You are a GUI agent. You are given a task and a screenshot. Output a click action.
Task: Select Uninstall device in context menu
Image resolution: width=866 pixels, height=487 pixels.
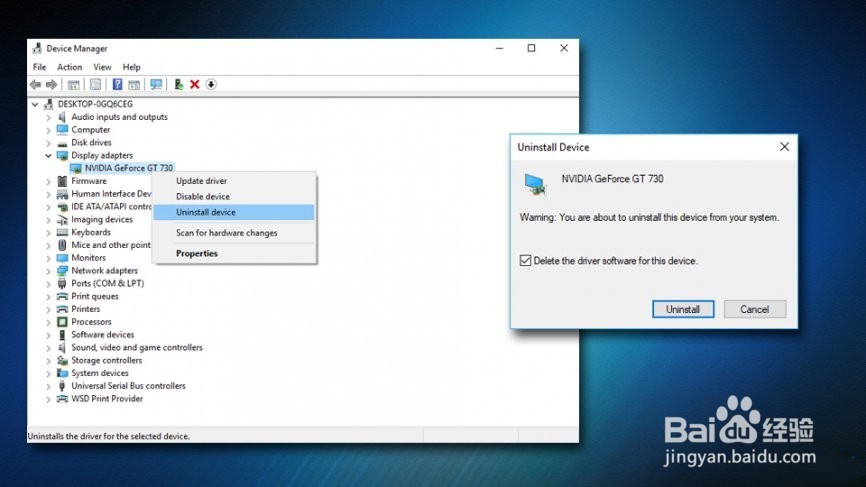click(234, 212)
